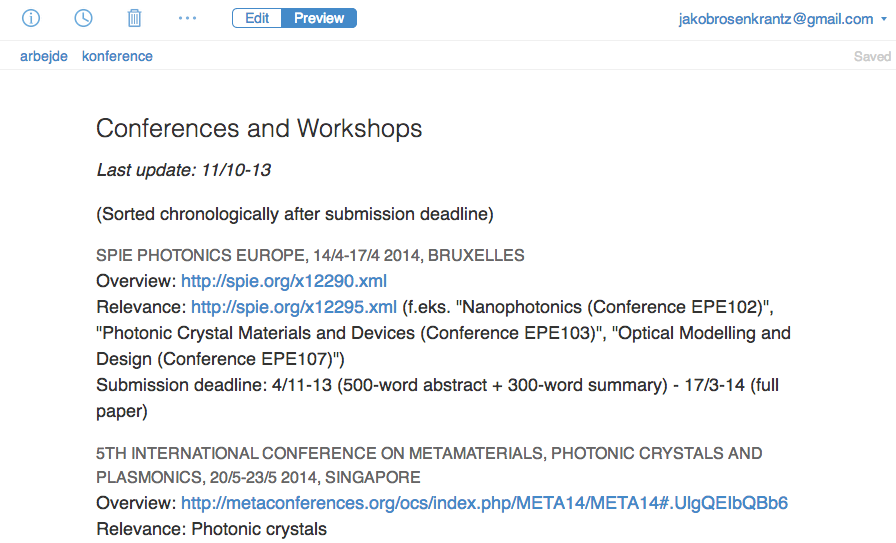The image size is (896, 543).
Task: Open the spie.org/x12290.xml overview link
Action: coord(284,281)
